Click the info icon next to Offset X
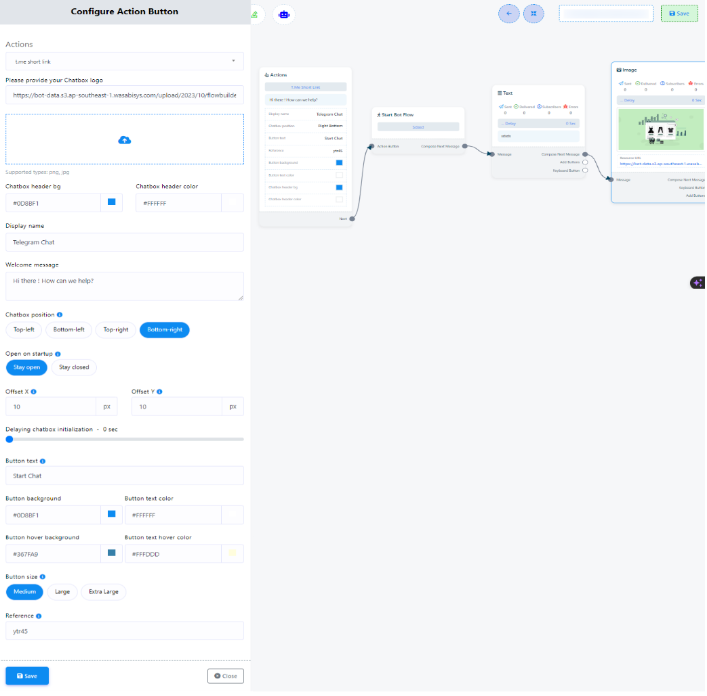 pyautogui.click(x=33, y=391)
